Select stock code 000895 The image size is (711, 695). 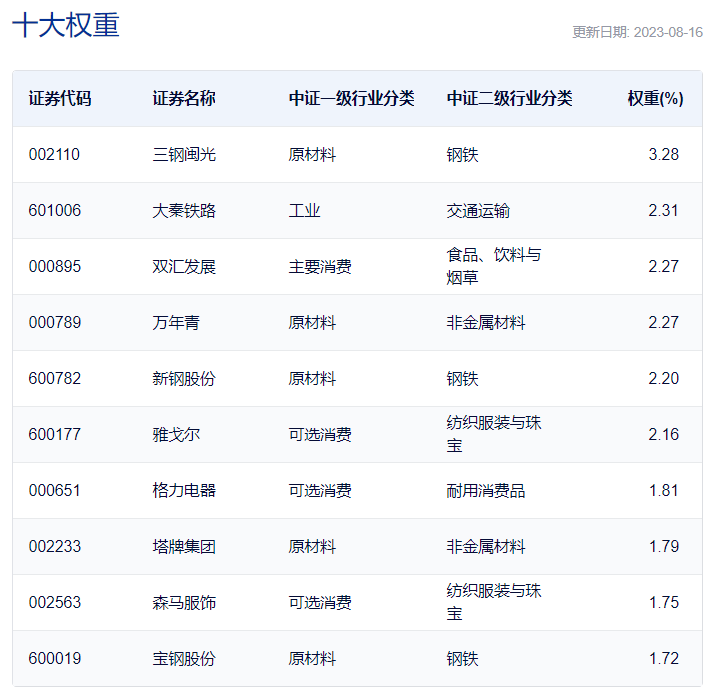click(x=55, y=267)
